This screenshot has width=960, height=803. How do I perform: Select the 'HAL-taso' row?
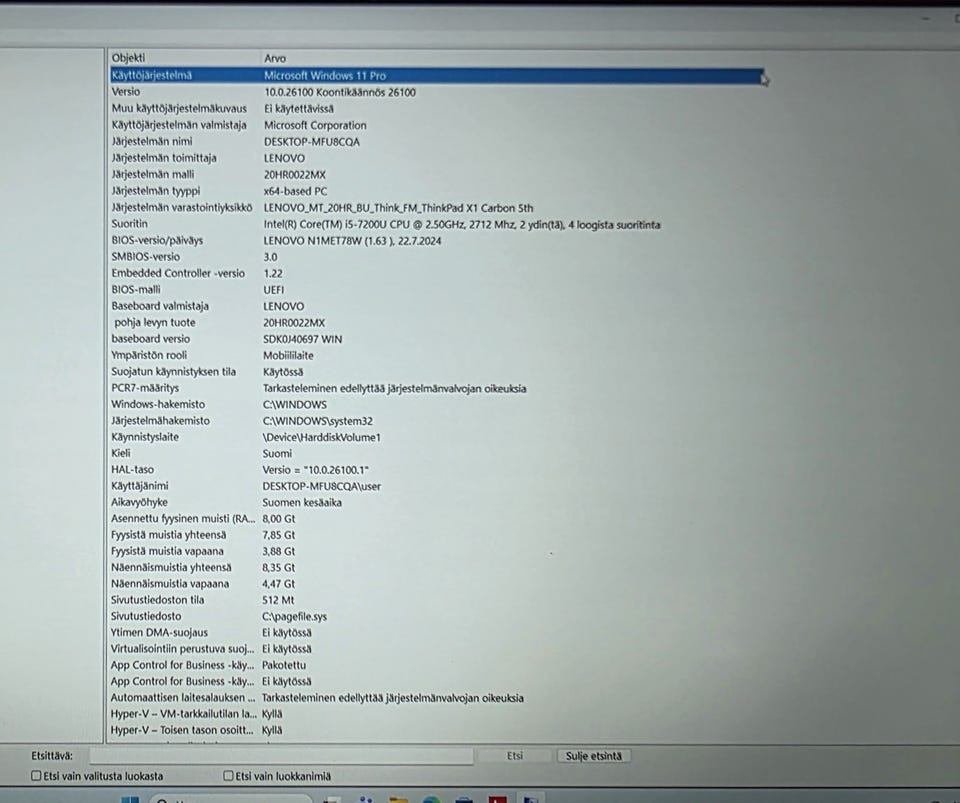(x=132, y=469)
